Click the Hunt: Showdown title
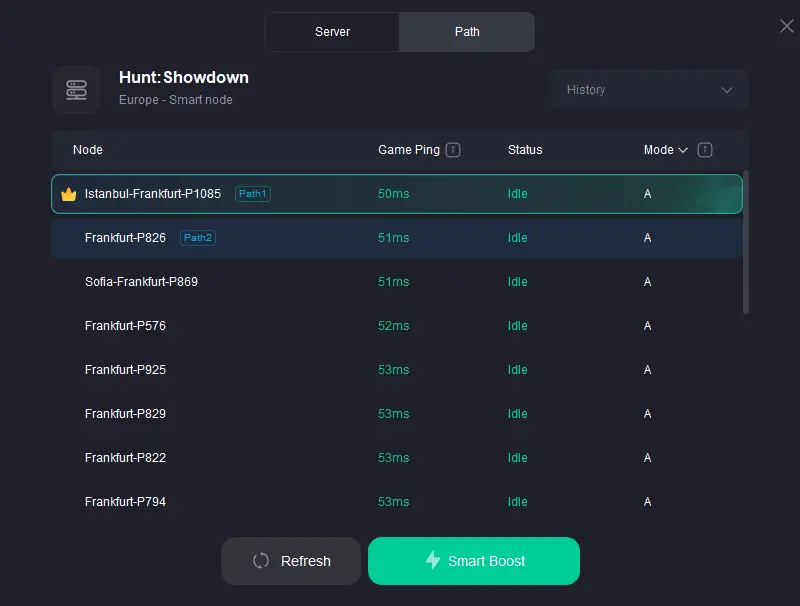Screen dimensions: 800x606 tap(184, 78)
